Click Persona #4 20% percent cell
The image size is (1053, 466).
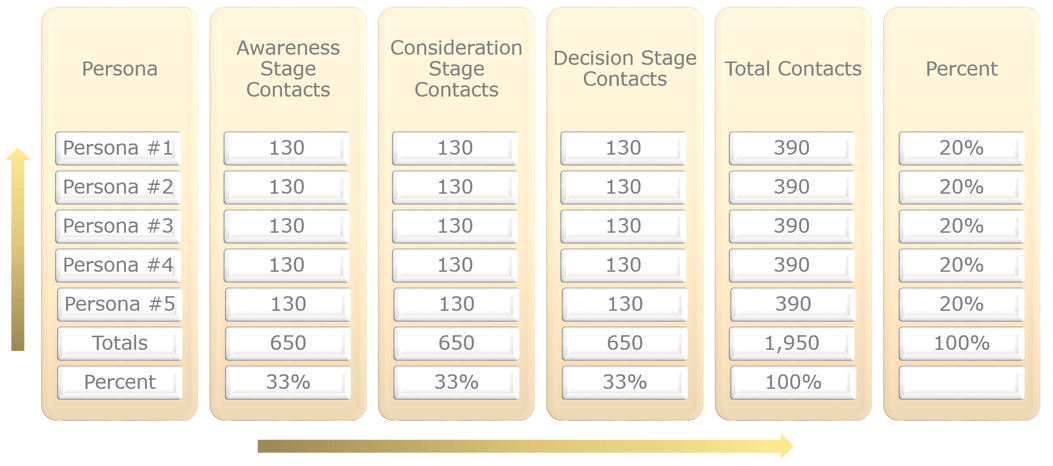click(962, 265)
